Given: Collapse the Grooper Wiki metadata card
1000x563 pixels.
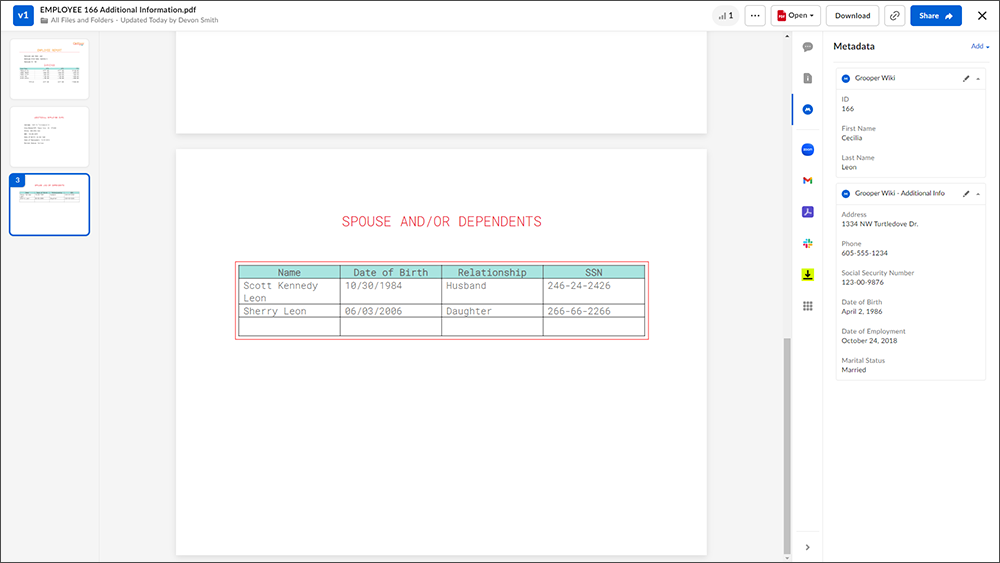Looking at the screenshot, I should click(978, 78).
